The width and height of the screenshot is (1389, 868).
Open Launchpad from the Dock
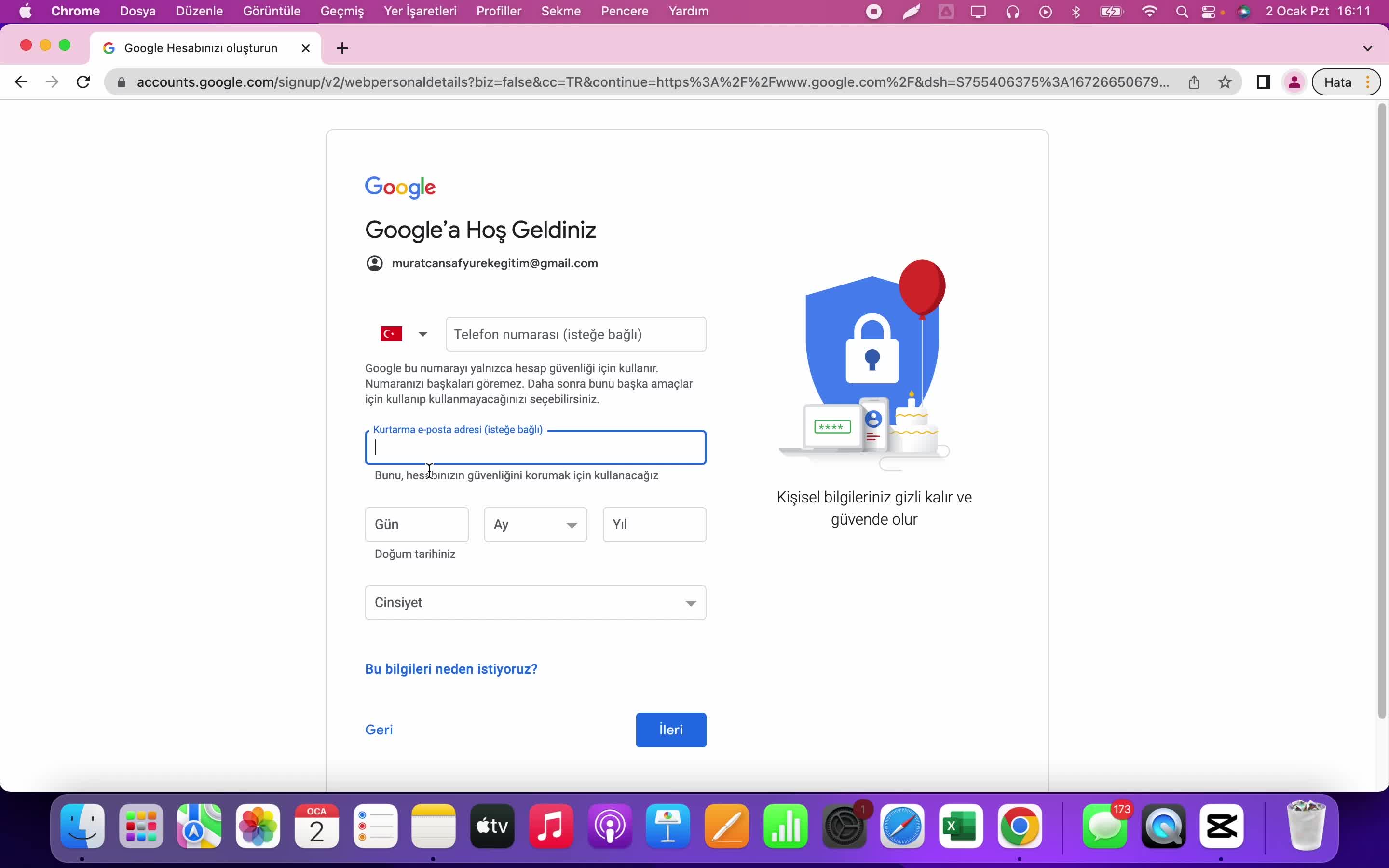pos(141,827)
